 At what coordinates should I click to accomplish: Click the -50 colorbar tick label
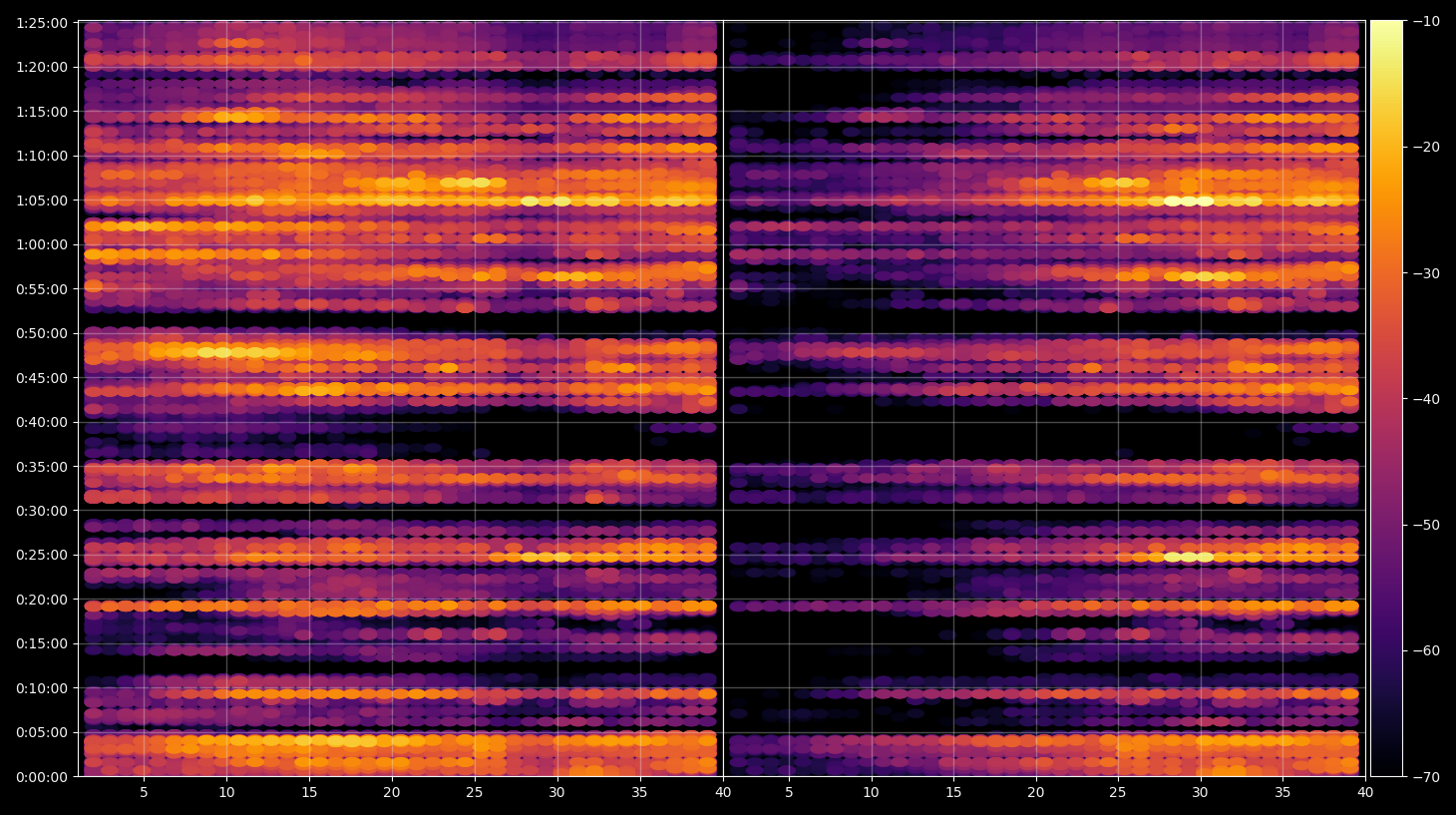1426,525
